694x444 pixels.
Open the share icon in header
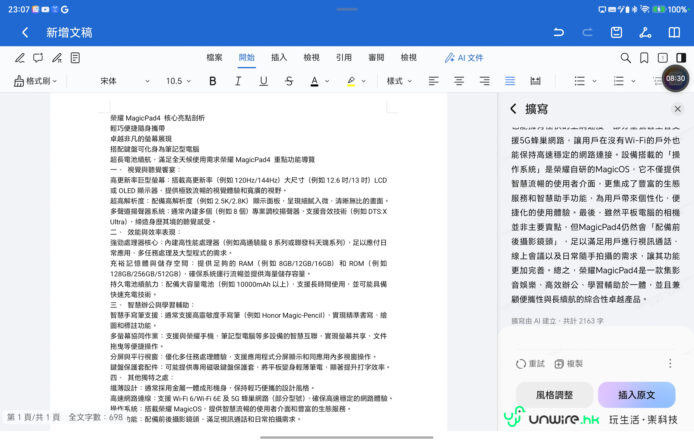coord(645,32)
